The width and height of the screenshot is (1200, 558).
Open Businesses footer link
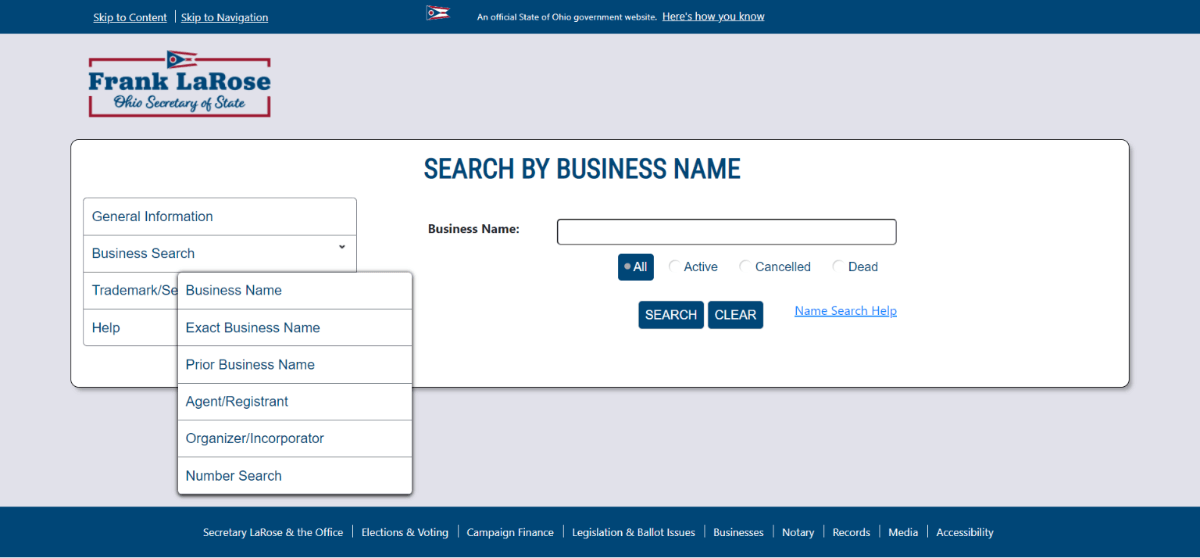[738, 532]
